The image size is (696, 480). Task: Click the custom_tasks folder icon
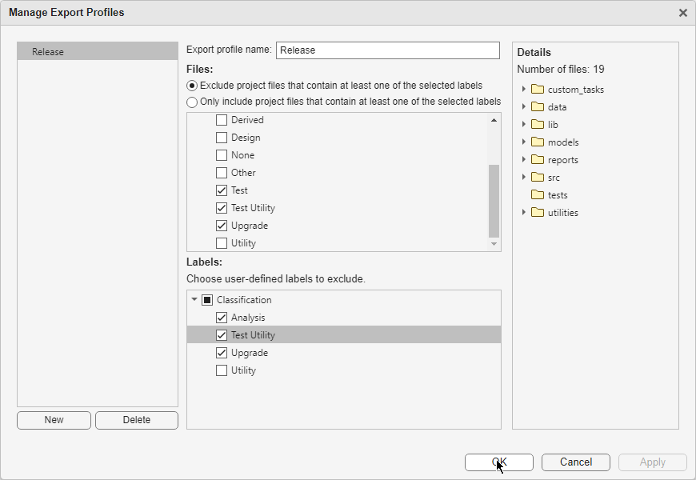pyautogui.click(x=537, y=90)
